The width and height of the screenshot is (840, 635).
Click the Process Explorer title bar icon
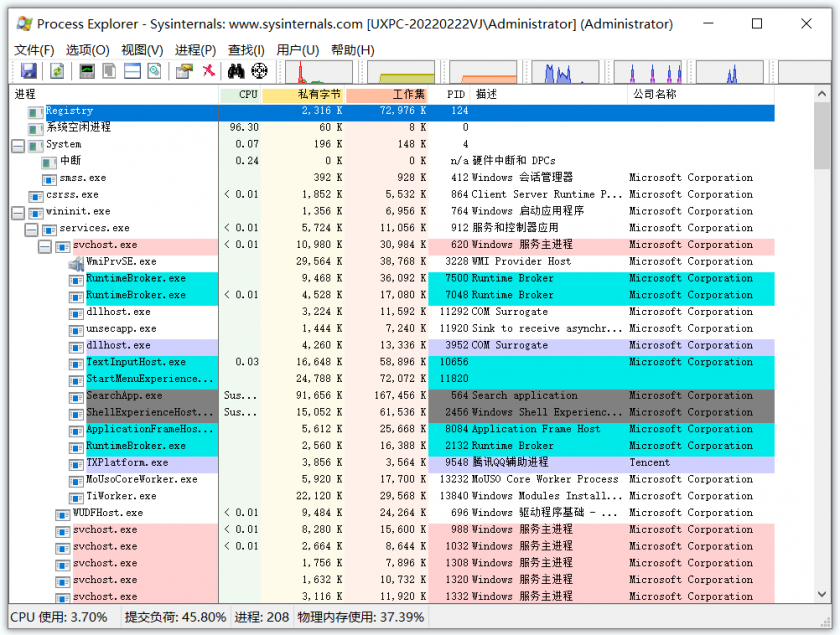(x=24, y=24)
